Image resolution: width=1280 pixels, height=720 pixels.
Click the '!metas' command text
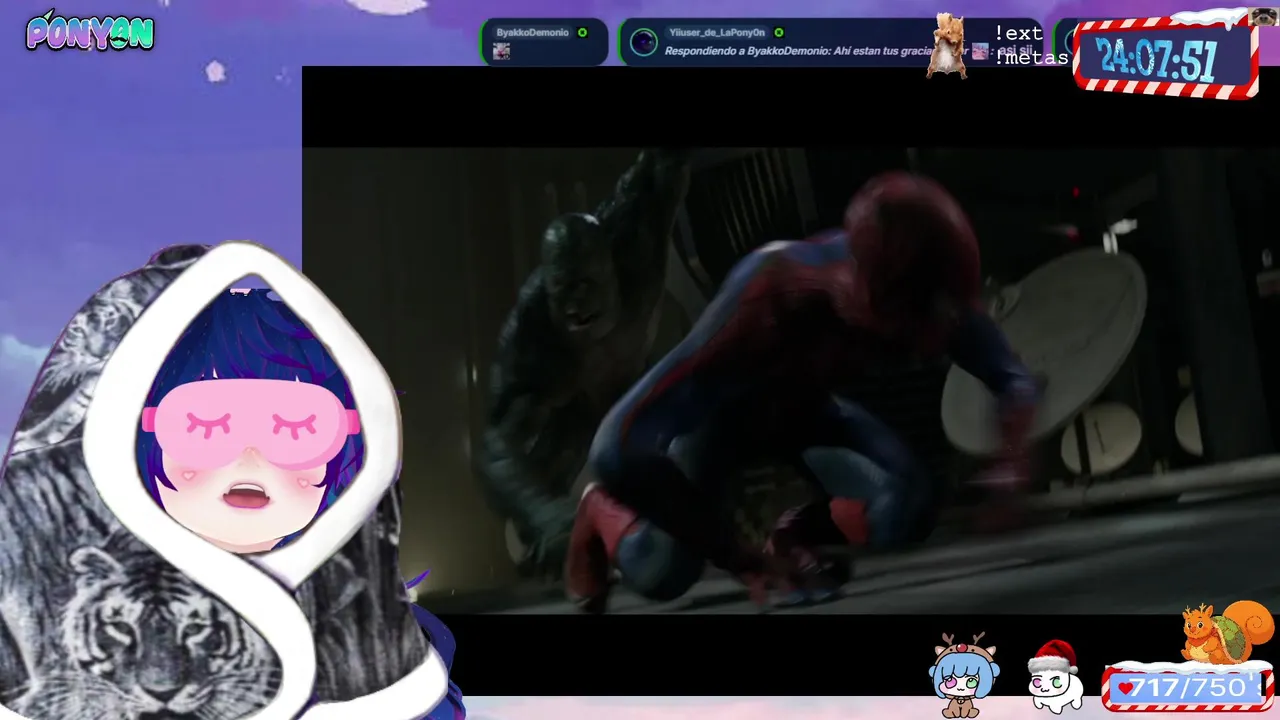pos(1030,57)
